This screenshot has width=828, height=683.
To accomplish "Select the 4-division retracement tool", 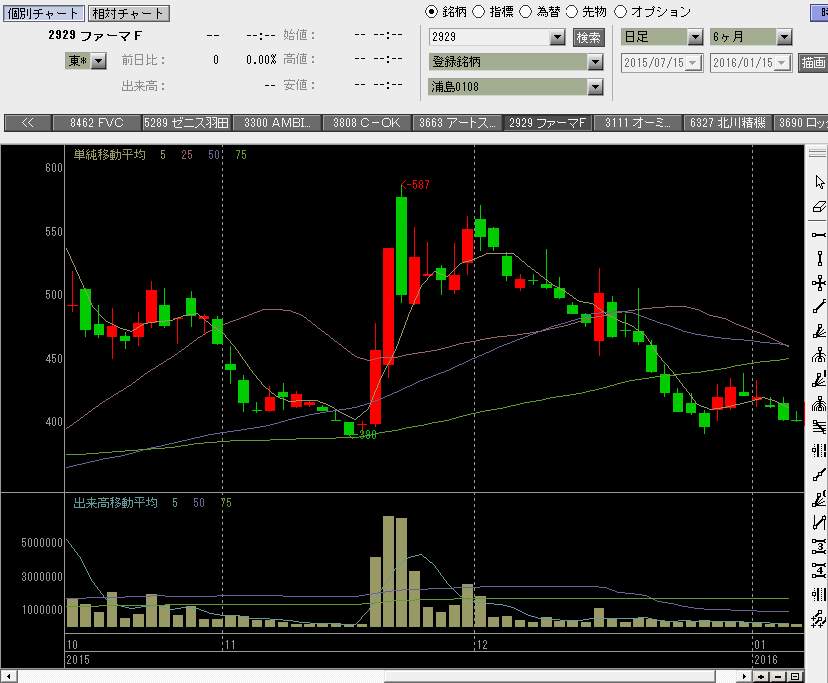I will [818, 570].
